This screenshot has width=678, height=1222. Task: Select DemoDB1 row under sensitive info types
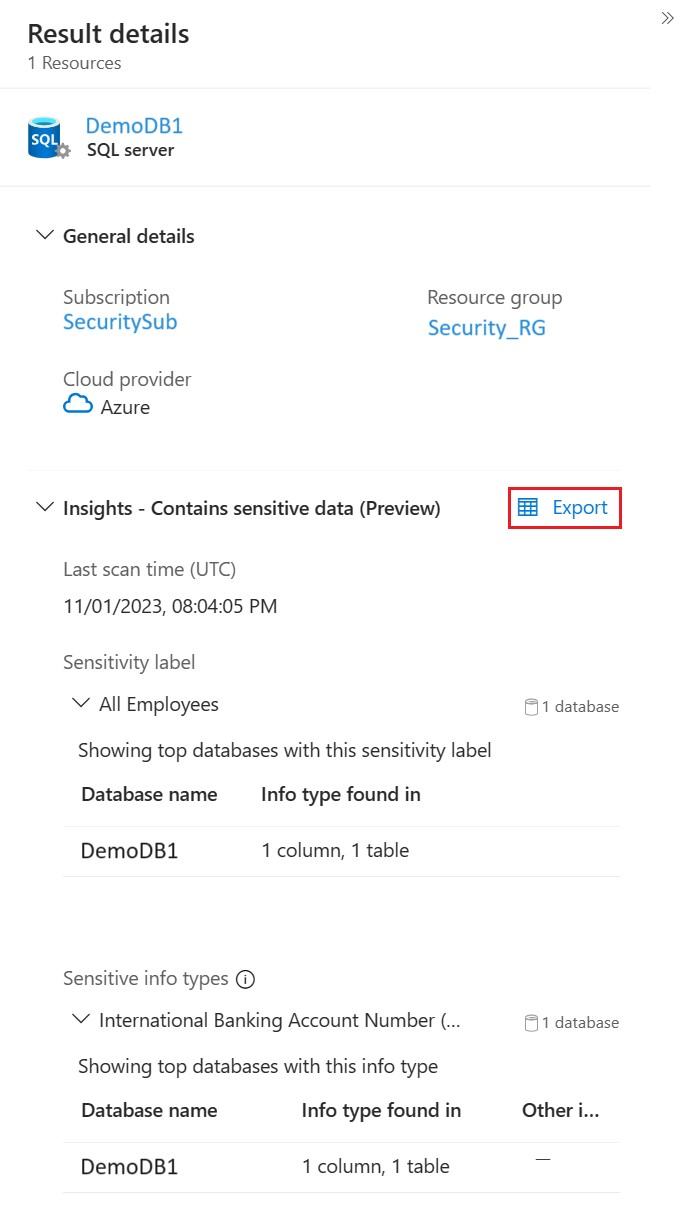click(130, 1167)
